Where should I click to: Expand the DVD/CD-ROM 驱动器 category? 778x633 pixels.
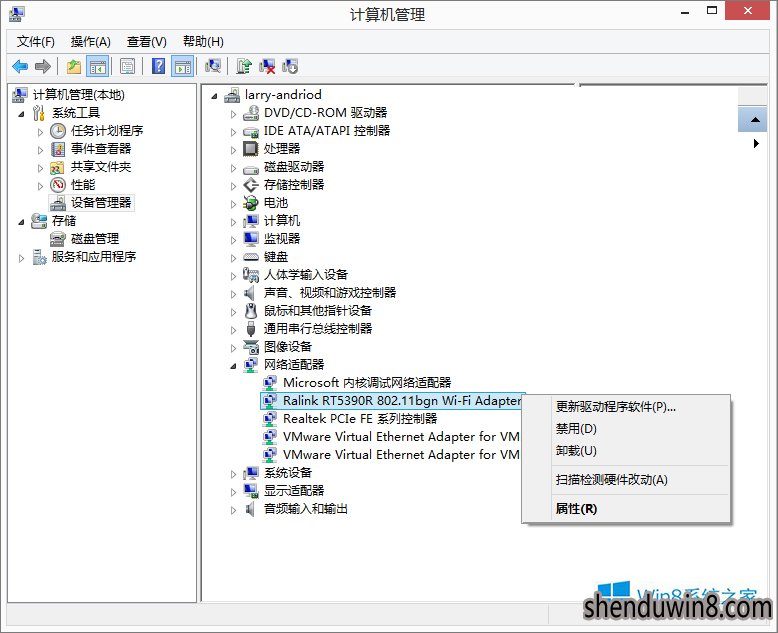click(233, 114)
